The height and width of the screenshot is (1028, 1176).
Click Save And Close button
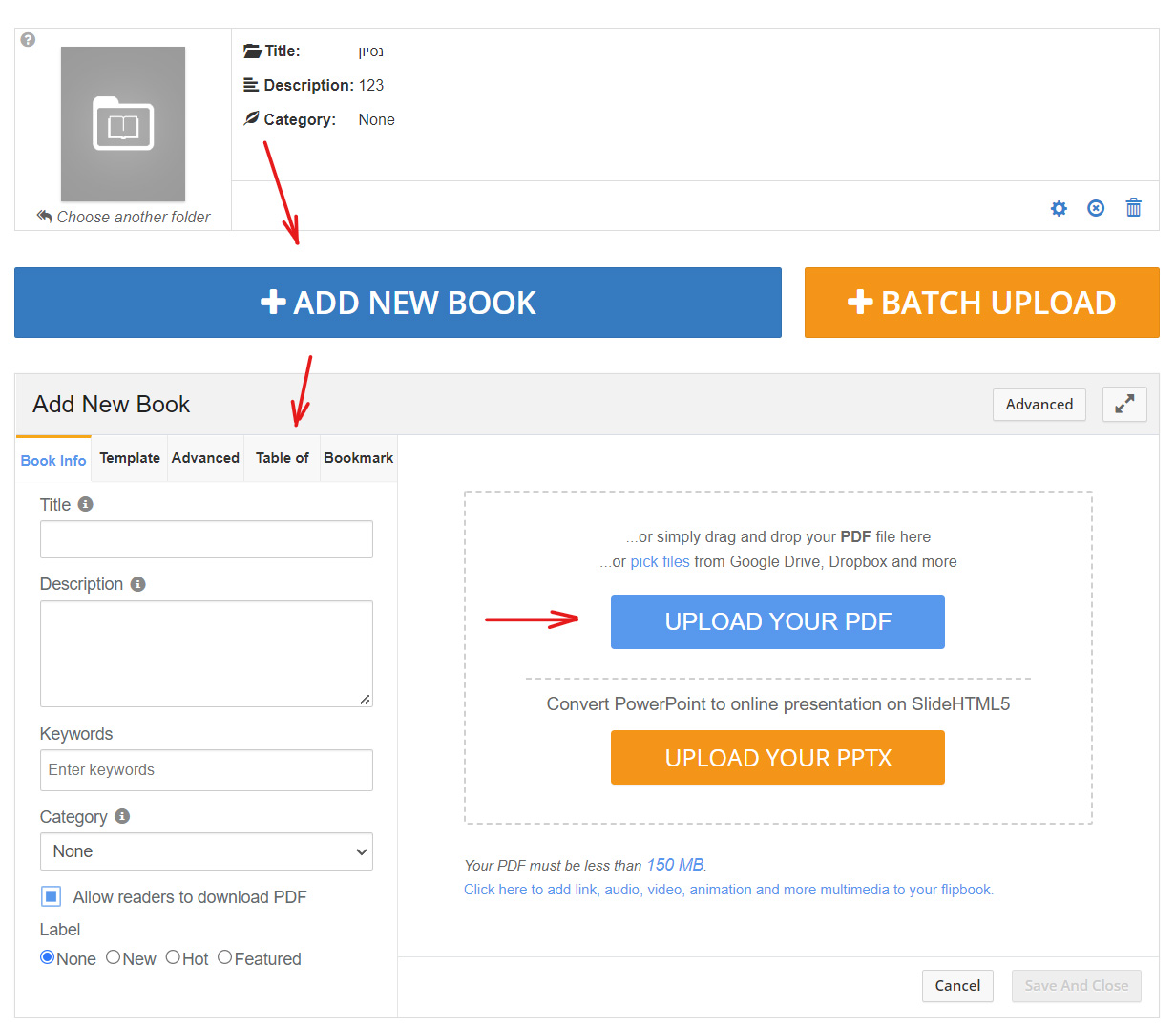pos(1077,986)
